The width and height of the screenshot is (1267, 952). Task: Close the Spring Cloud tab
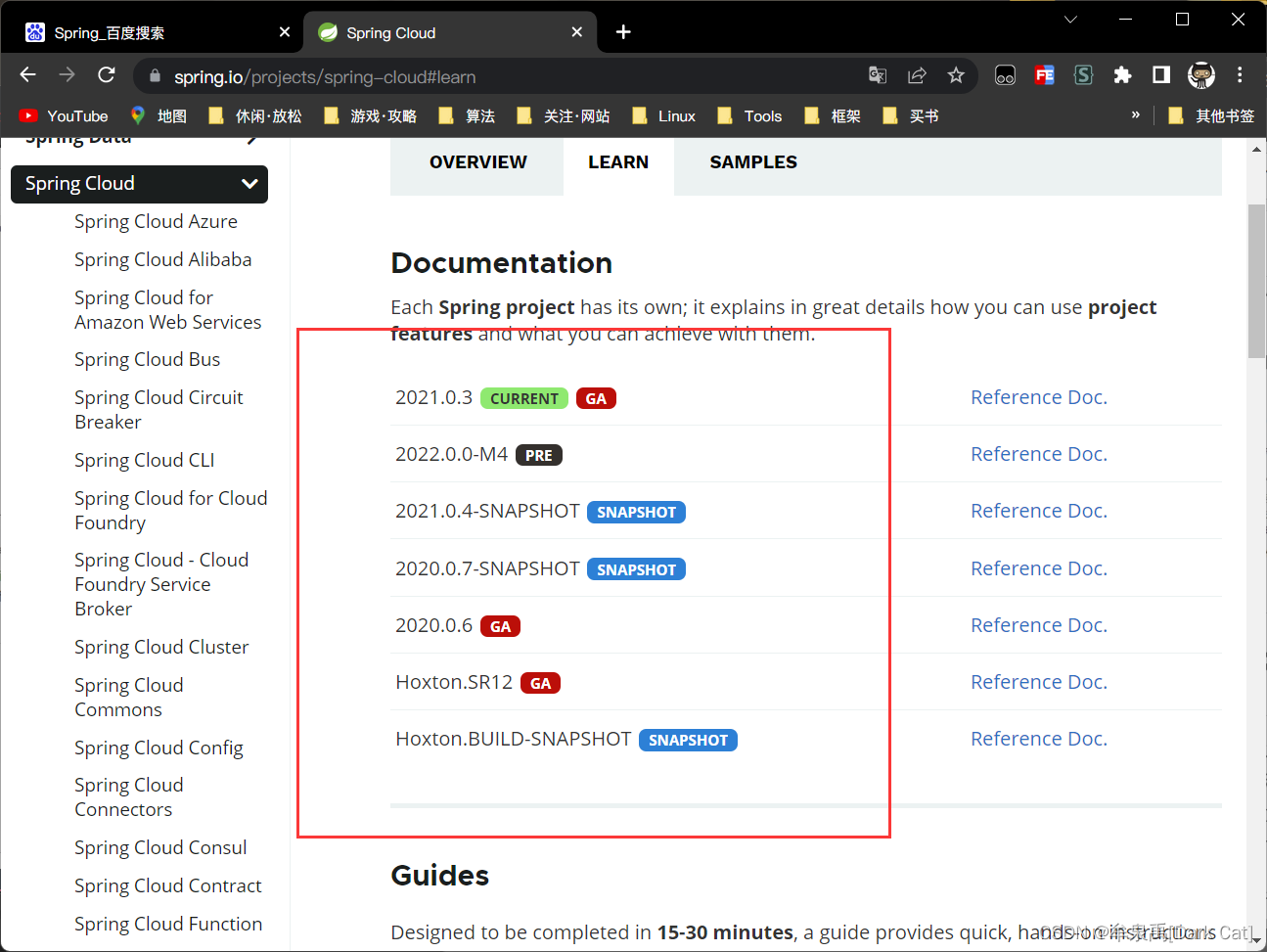click(x=577, y=32)
